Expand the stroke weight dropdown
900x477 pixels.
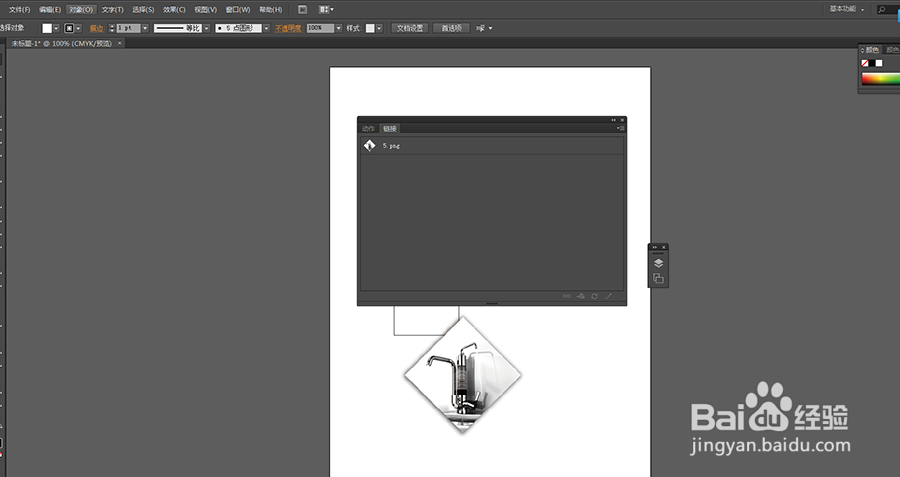tap(145, 28)
